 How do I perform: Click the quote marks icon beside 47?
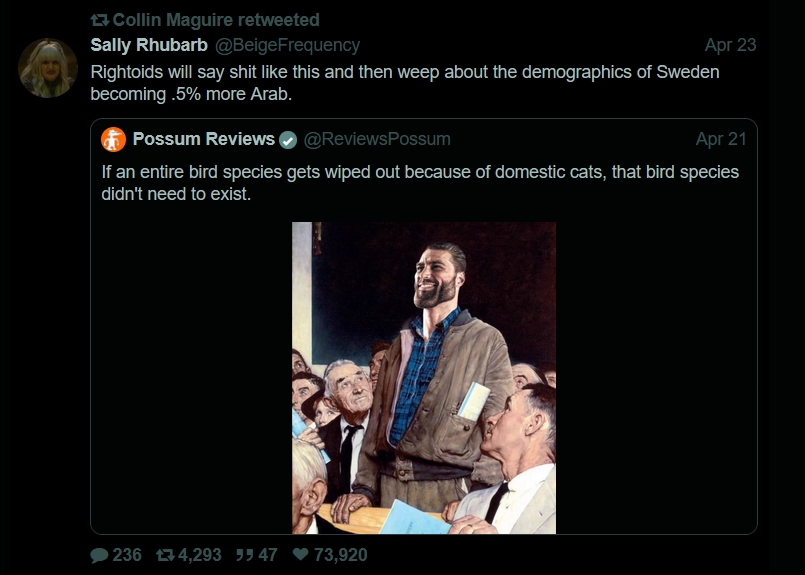tap(243, 554)
